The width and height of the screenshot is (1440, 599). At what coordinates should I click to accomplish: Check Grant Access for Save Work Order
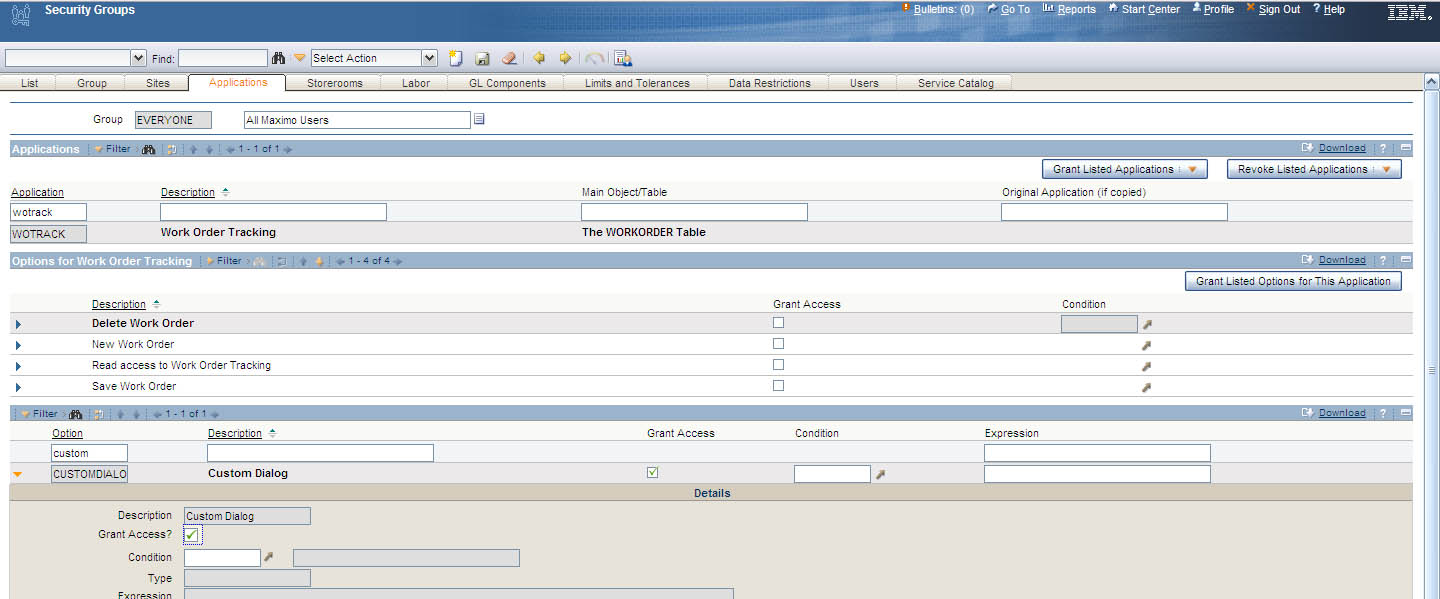coord(778,385)
